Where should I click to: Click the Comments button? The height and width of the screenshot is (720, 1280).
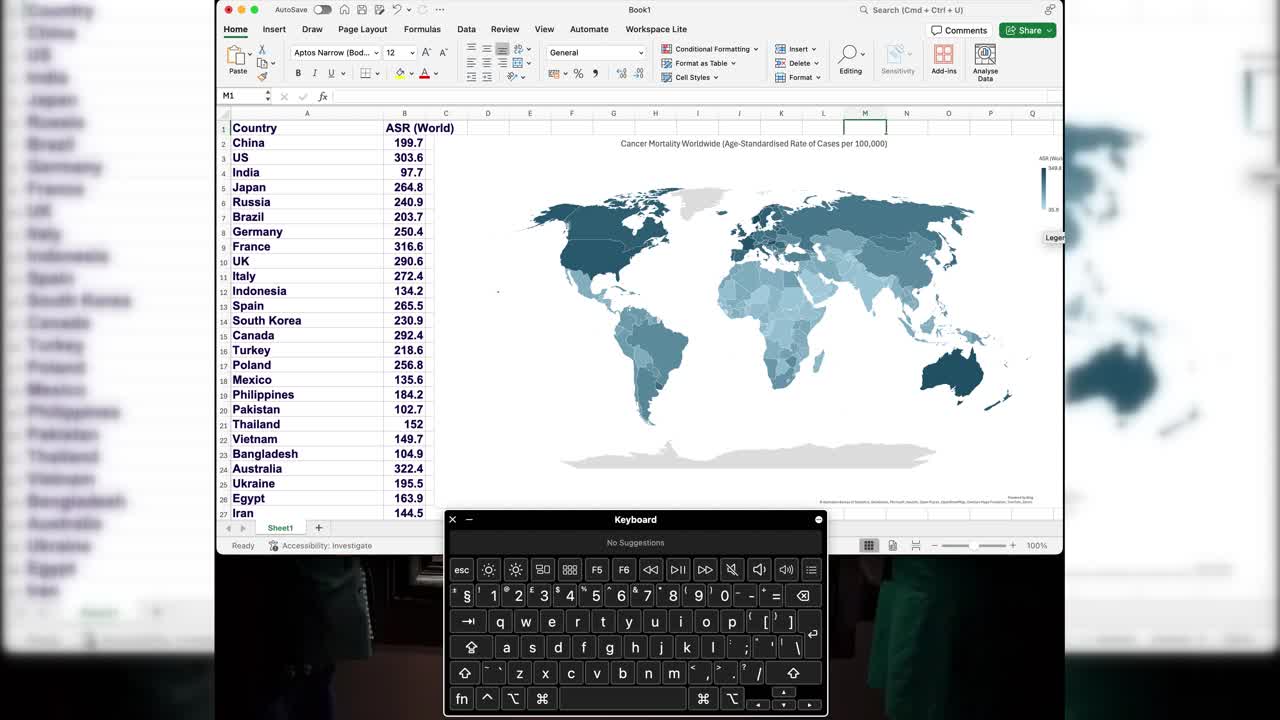point(959,30)
